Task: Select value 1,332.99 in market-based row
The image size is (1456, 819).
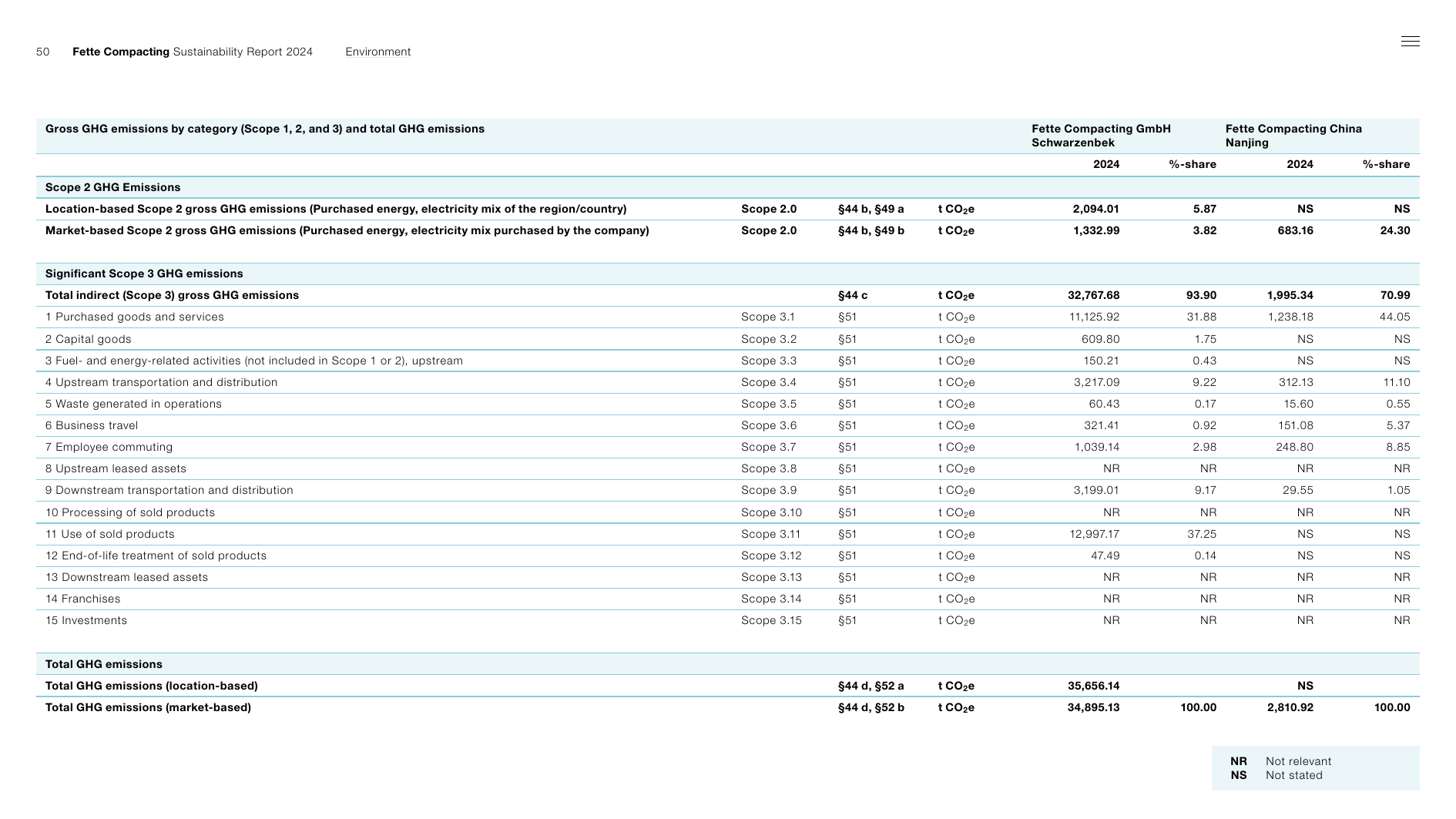Action: point(1096,230)
